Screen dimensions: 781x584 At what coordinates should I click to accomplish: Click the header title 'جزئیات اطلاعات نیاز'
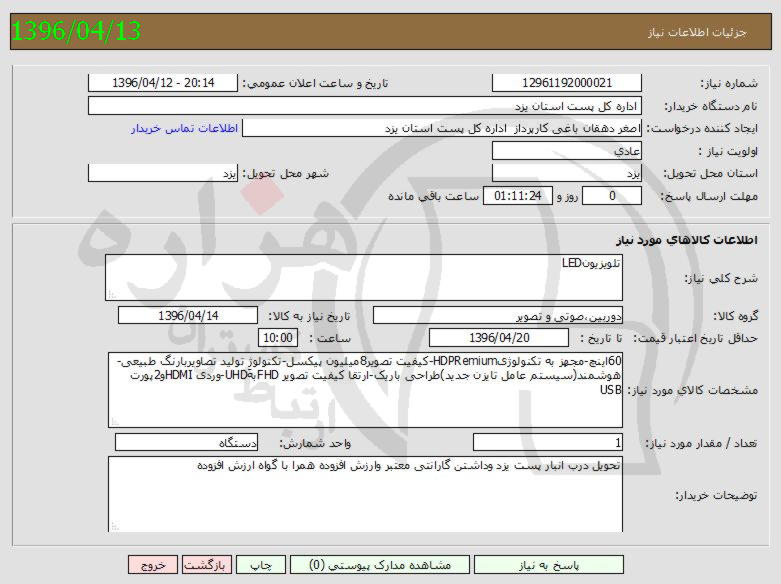pyautogui.click(x=697, y=32)
